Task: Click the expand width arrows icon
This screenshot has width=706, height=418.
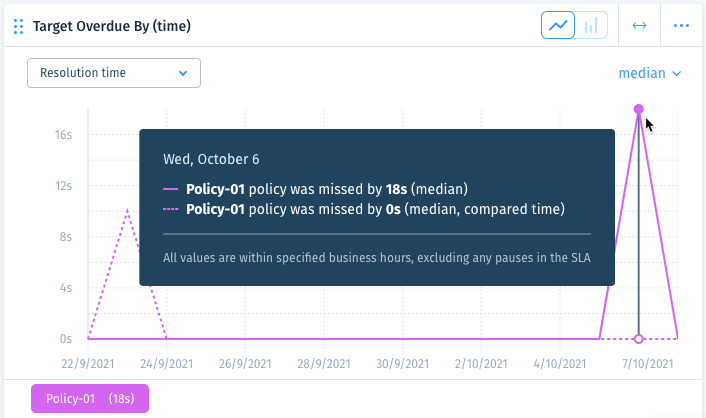Action: point(639,26)
